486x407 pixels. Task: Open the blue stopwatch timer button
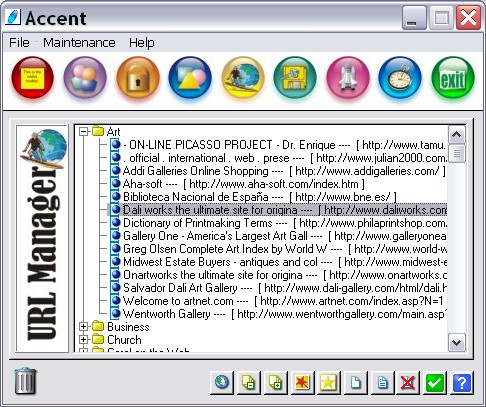click(400, 78)
